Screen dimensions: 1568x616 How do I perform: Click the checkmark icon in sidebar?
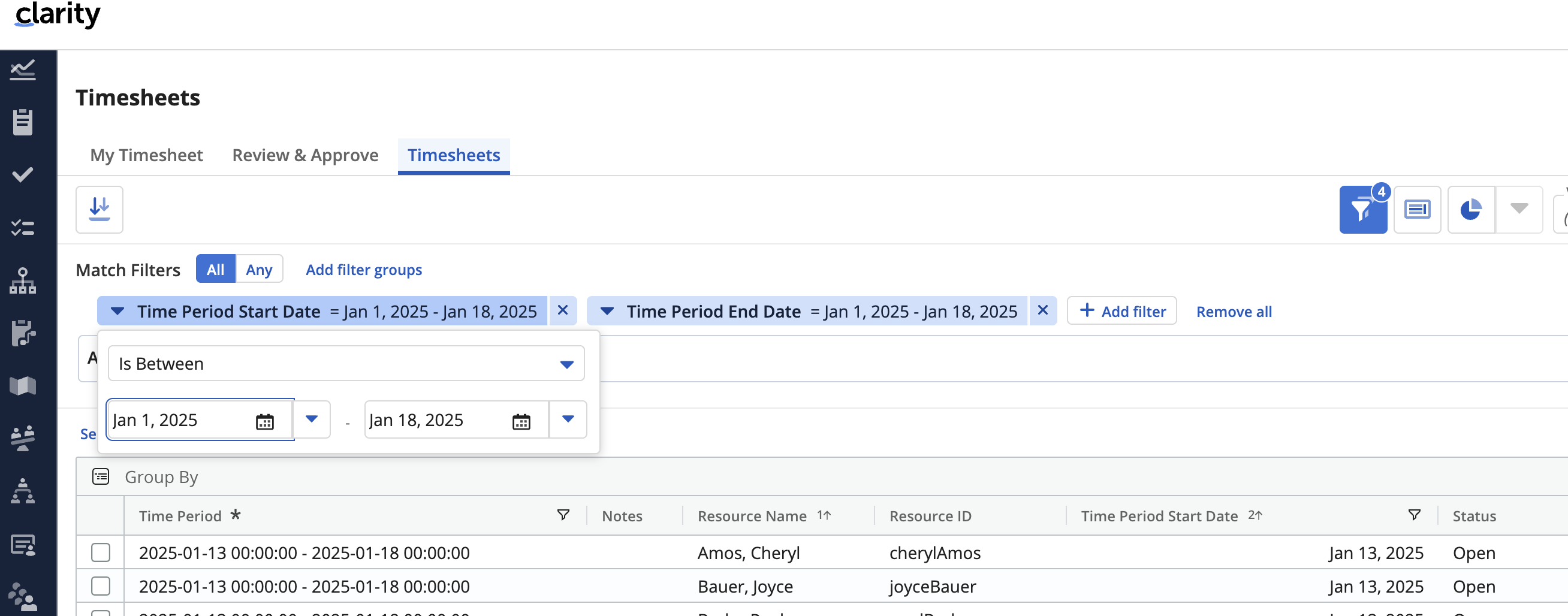pyautogui.click(x=23, y=175)
